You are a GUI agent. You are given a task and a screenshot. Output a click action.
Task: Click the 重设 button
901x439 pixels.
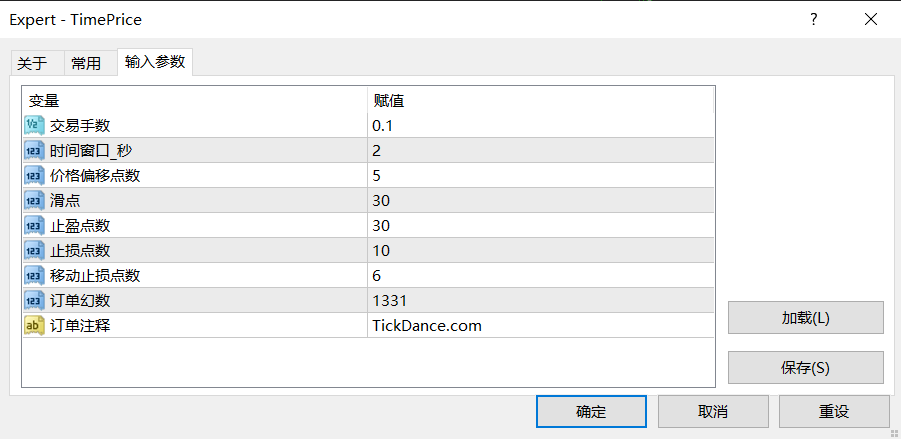click(x=834, y=411)
